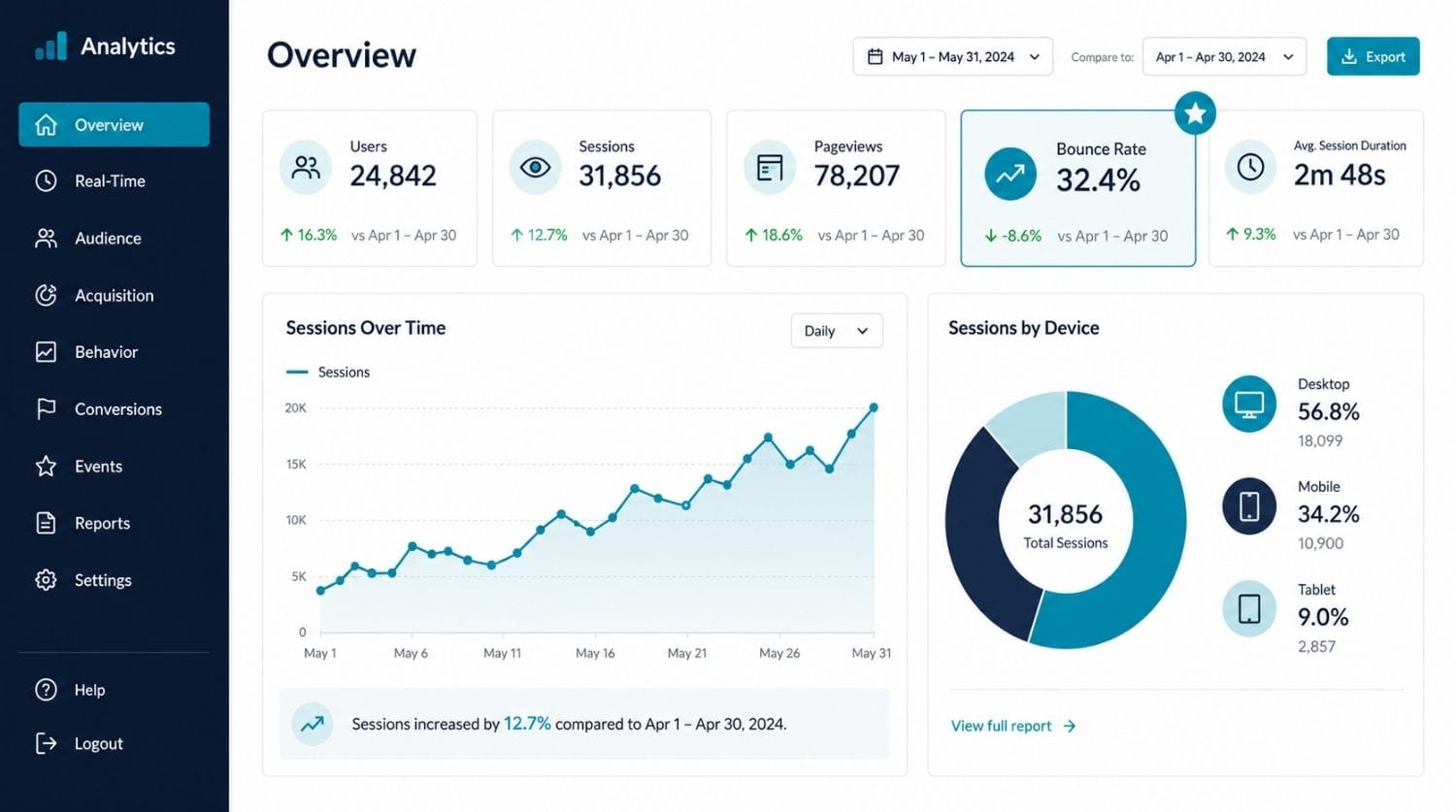Screen dimensions: 1456x812
Task: Click the trend icon in sessions insight banner
Action: [313, 724]
